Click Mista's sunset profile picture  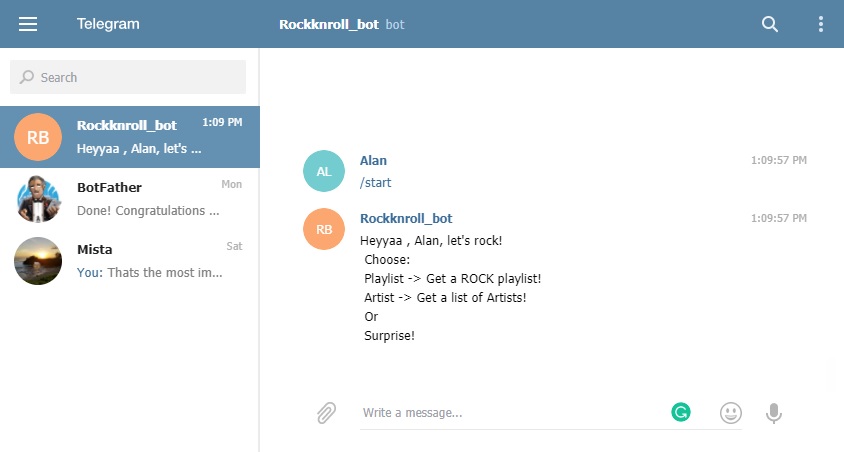pyautogui.click(x=38, y=261)
